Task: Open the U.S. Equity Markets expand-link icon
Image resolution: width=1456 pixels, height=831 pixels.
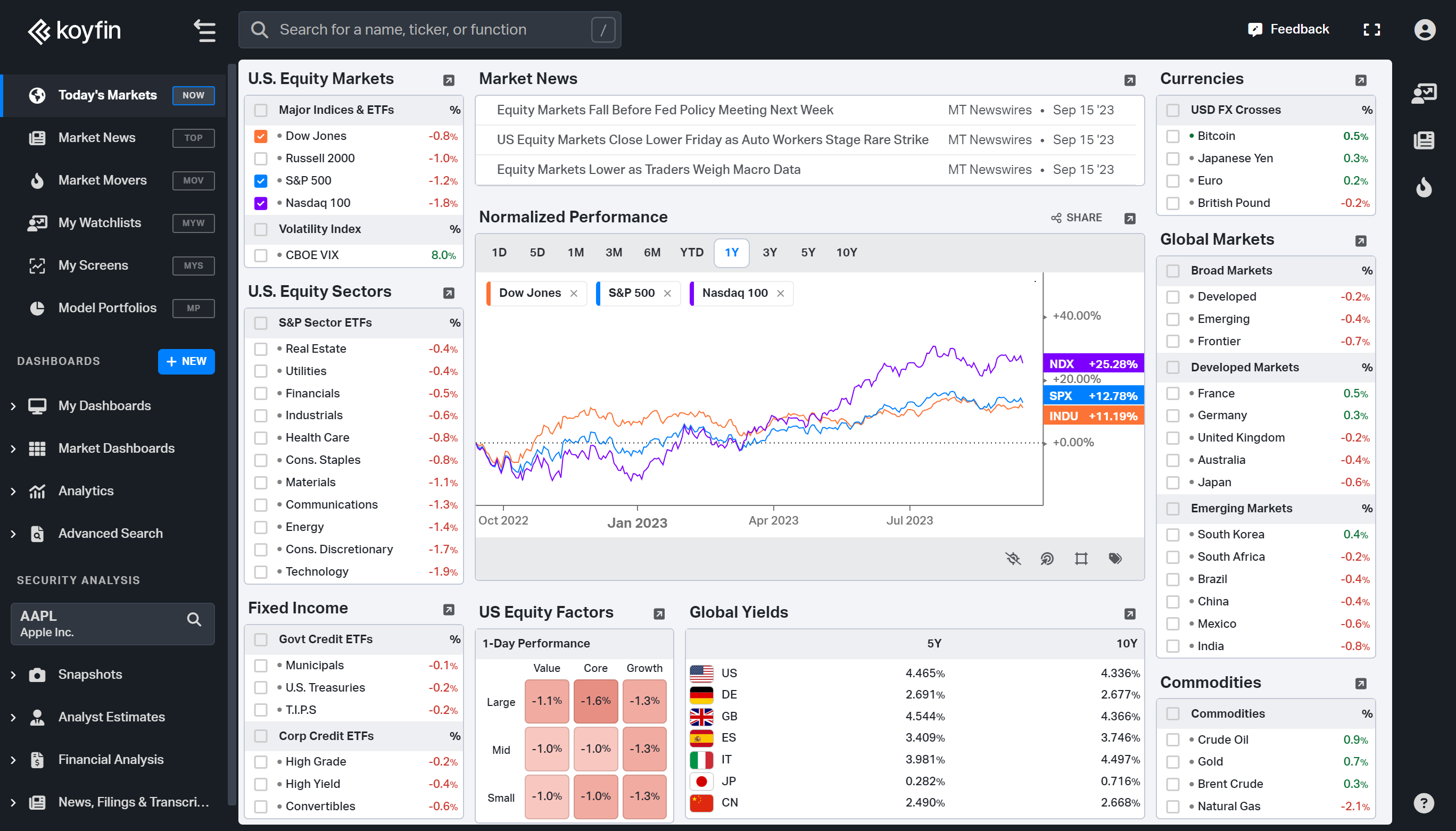Action: pyautogui.click(x=449, y=80)
